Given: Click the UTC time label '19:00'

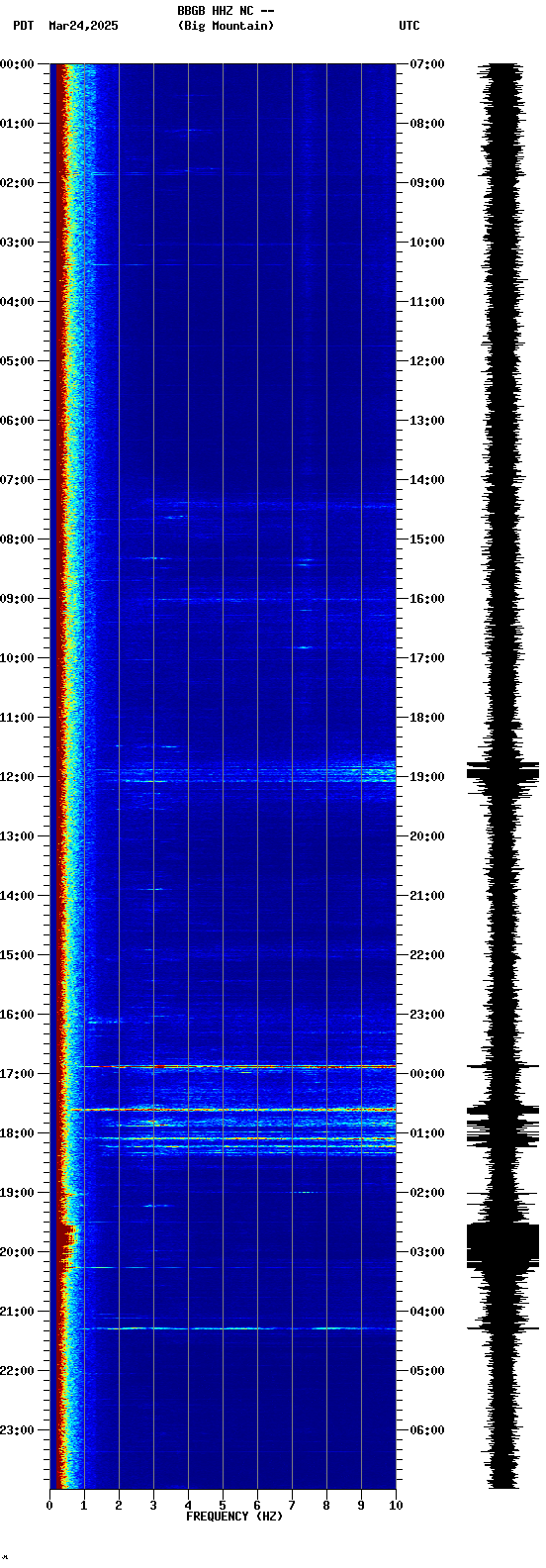Looking at the screenshot, I should 427,777.
